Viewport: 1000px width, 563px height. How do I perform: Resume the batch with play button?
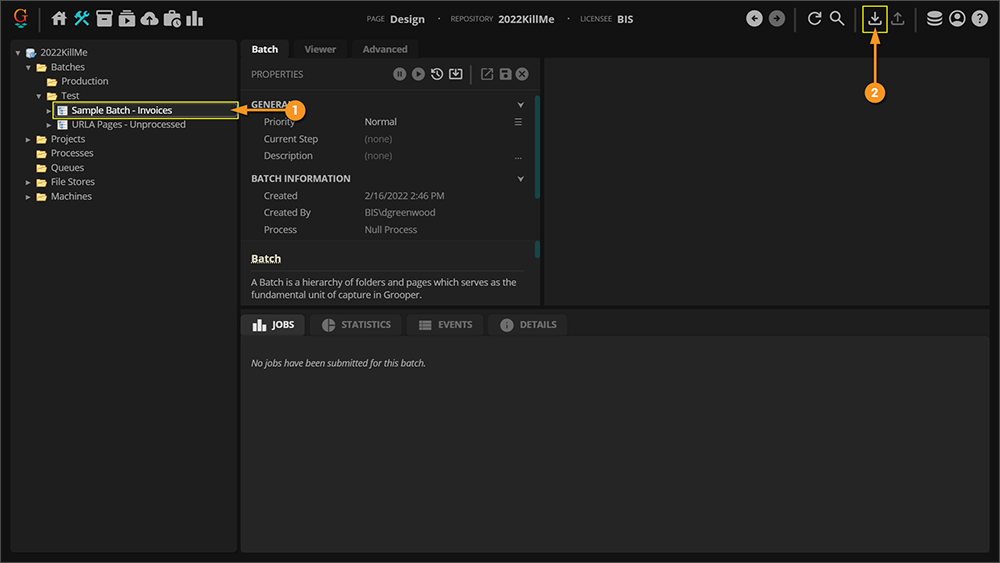click(x=418, y=74)
